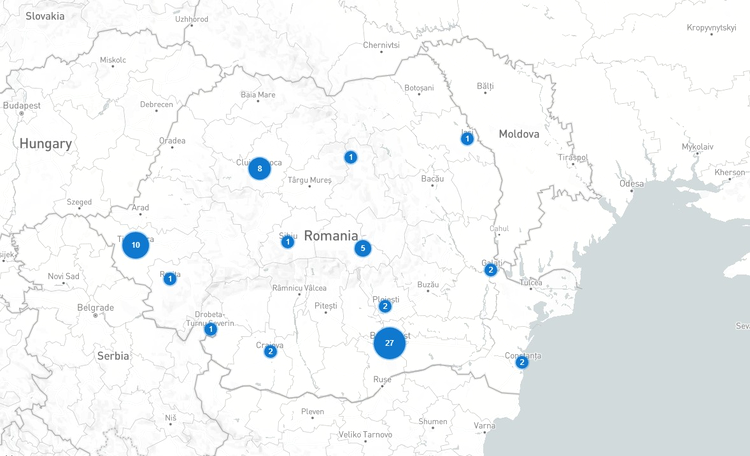Select the Pitești city label
Image resolution: width=750 pixels, height=456 pixels.
(x=326, y=306)
